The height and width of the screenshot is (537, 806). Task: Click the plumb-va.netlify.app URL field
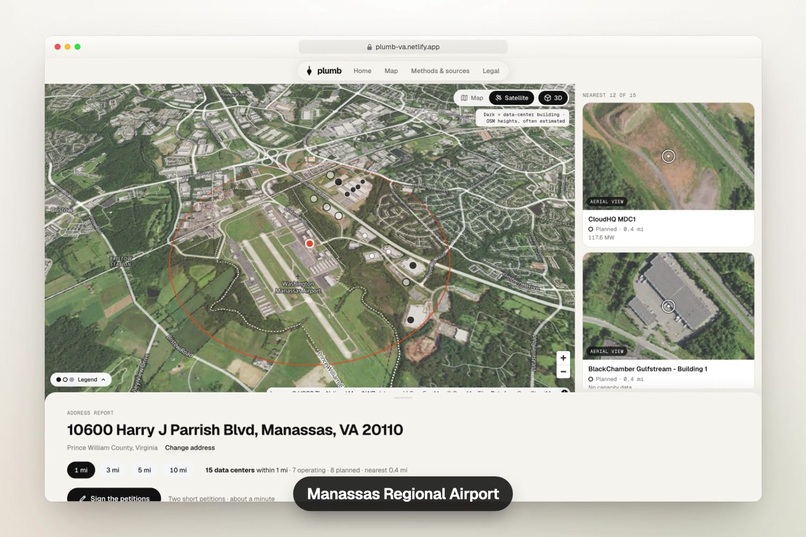[x=403, y=47]
